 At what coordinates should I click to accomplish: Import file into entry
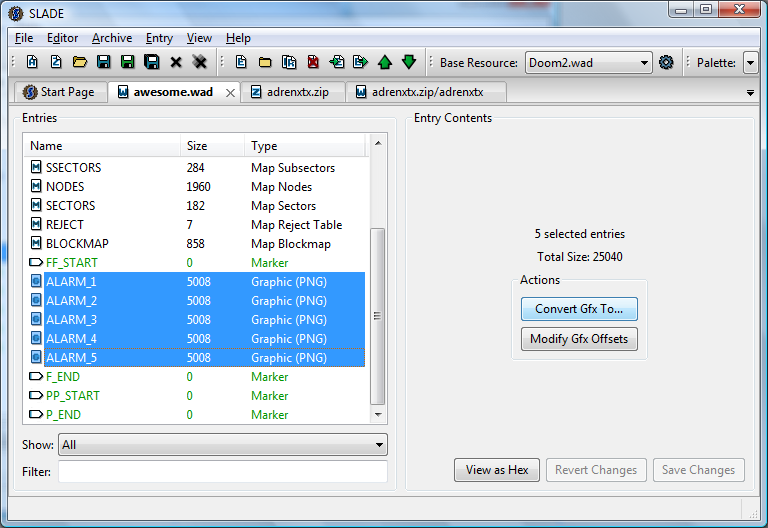(x=337, y=62)
